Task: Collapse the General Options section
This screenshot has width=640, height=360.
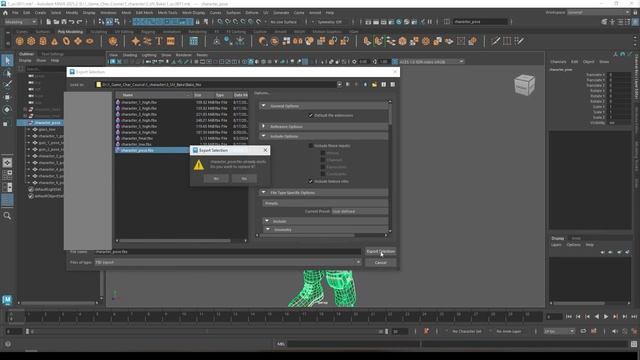Action: point(264,106)
